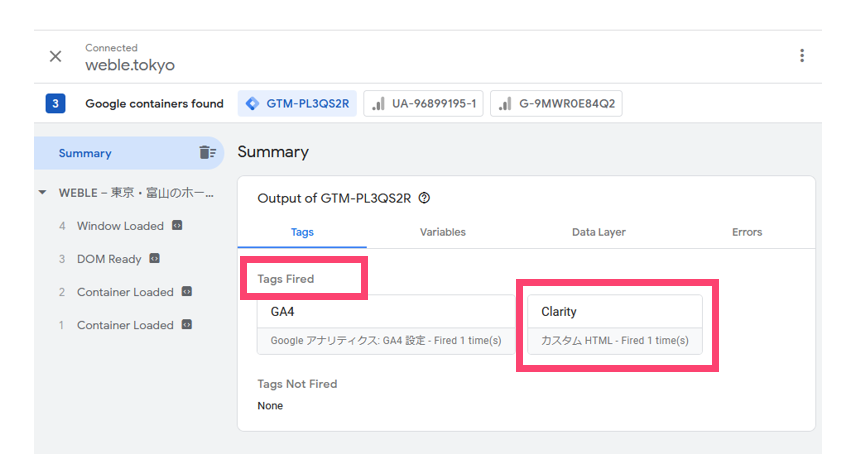This screenshot has height=472, width=856.
Task: Switch to the Variables tab
Action: (x=443, y=232)
